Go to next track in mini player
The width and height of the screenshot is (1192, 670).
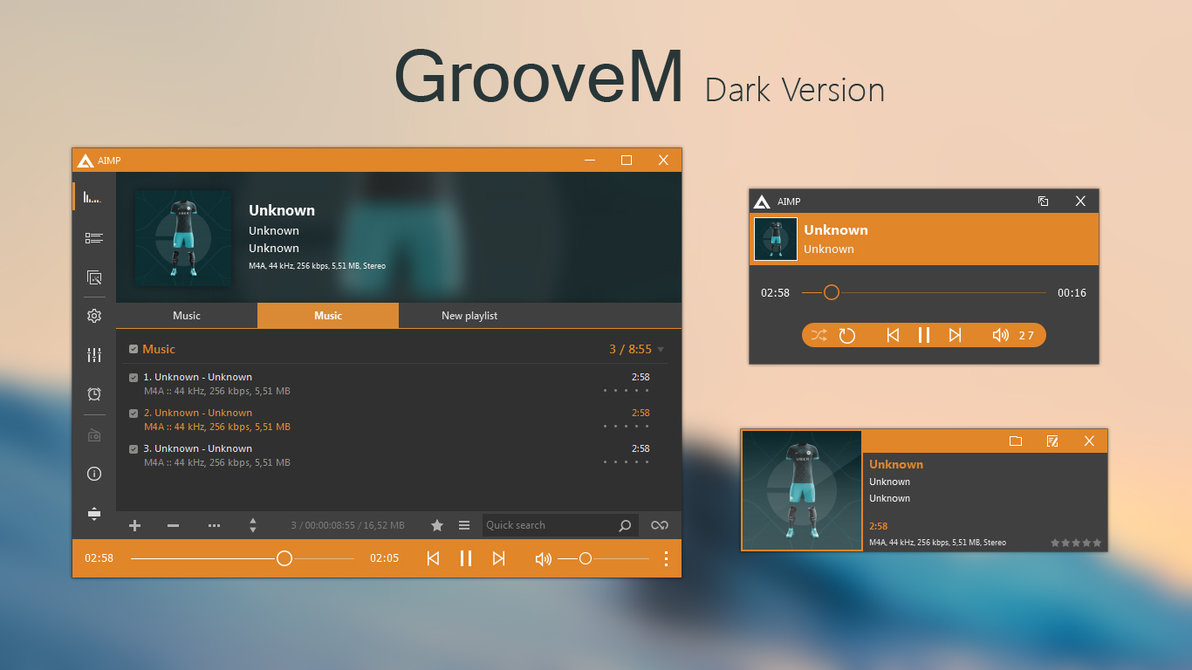tap(955, 335)
